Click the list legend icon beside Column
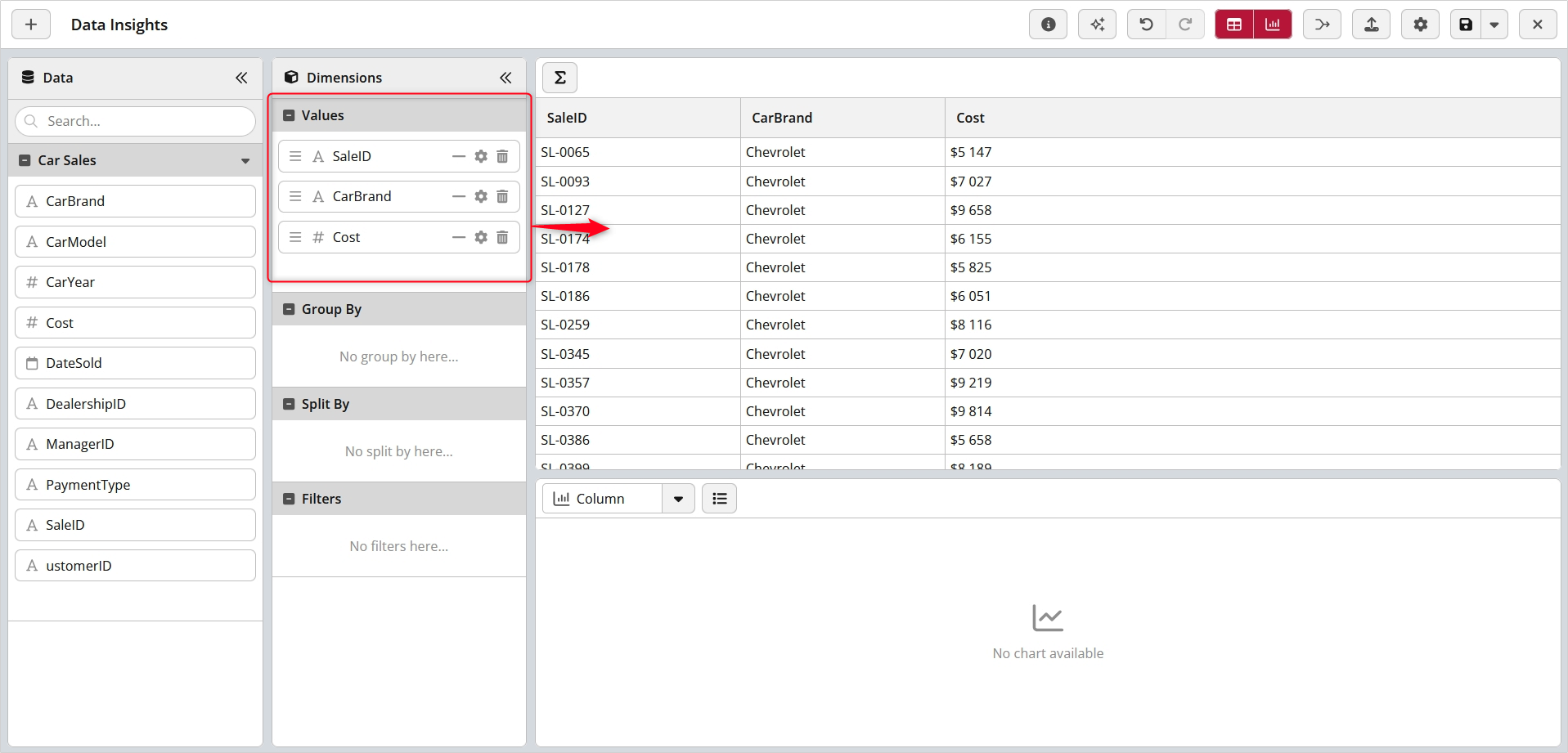 point(720,499)
